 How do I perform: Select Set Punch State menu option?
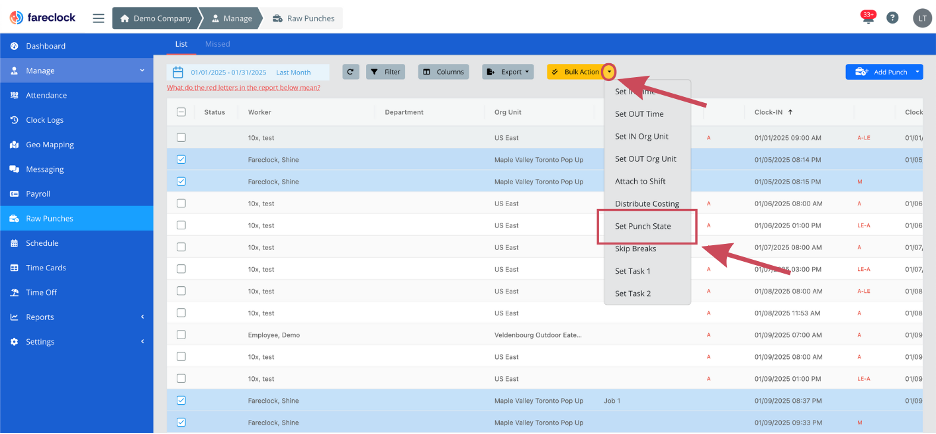pyautogui.click(x=643, y=227)
